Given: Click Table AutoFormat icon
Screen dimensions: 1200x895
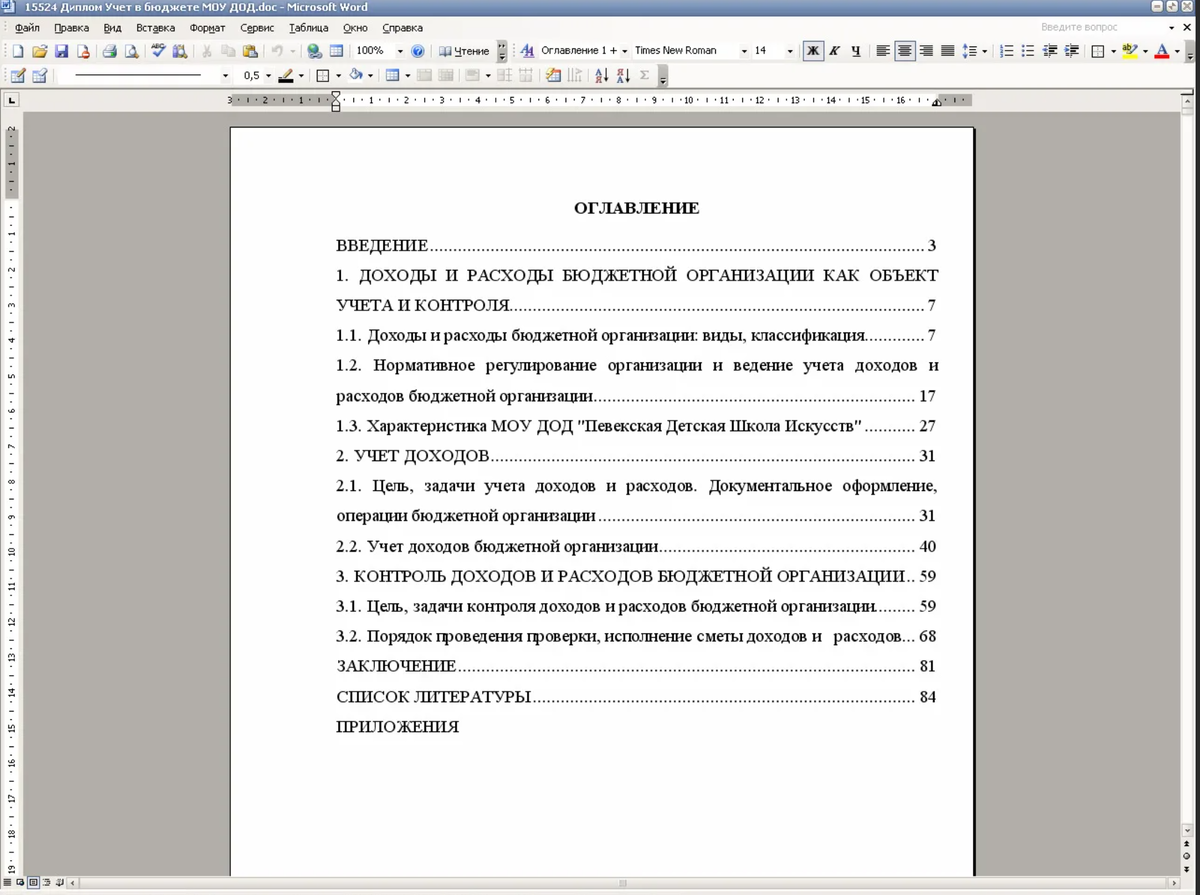Looking at the screenshot, I should (x=553, y=75).
